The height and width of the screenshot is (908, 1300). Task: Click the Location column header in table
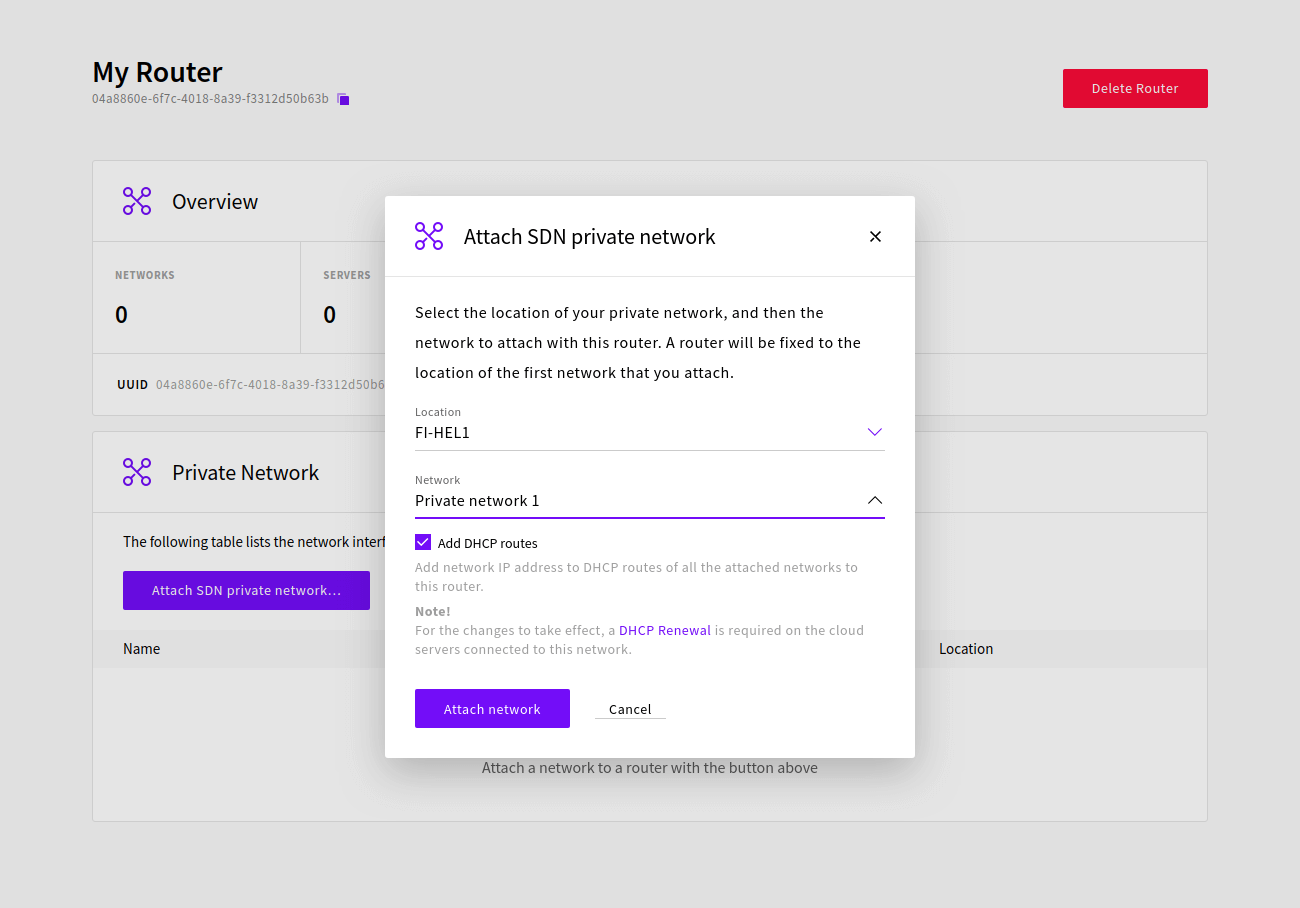pyautogui.click(x=966, y=649)
